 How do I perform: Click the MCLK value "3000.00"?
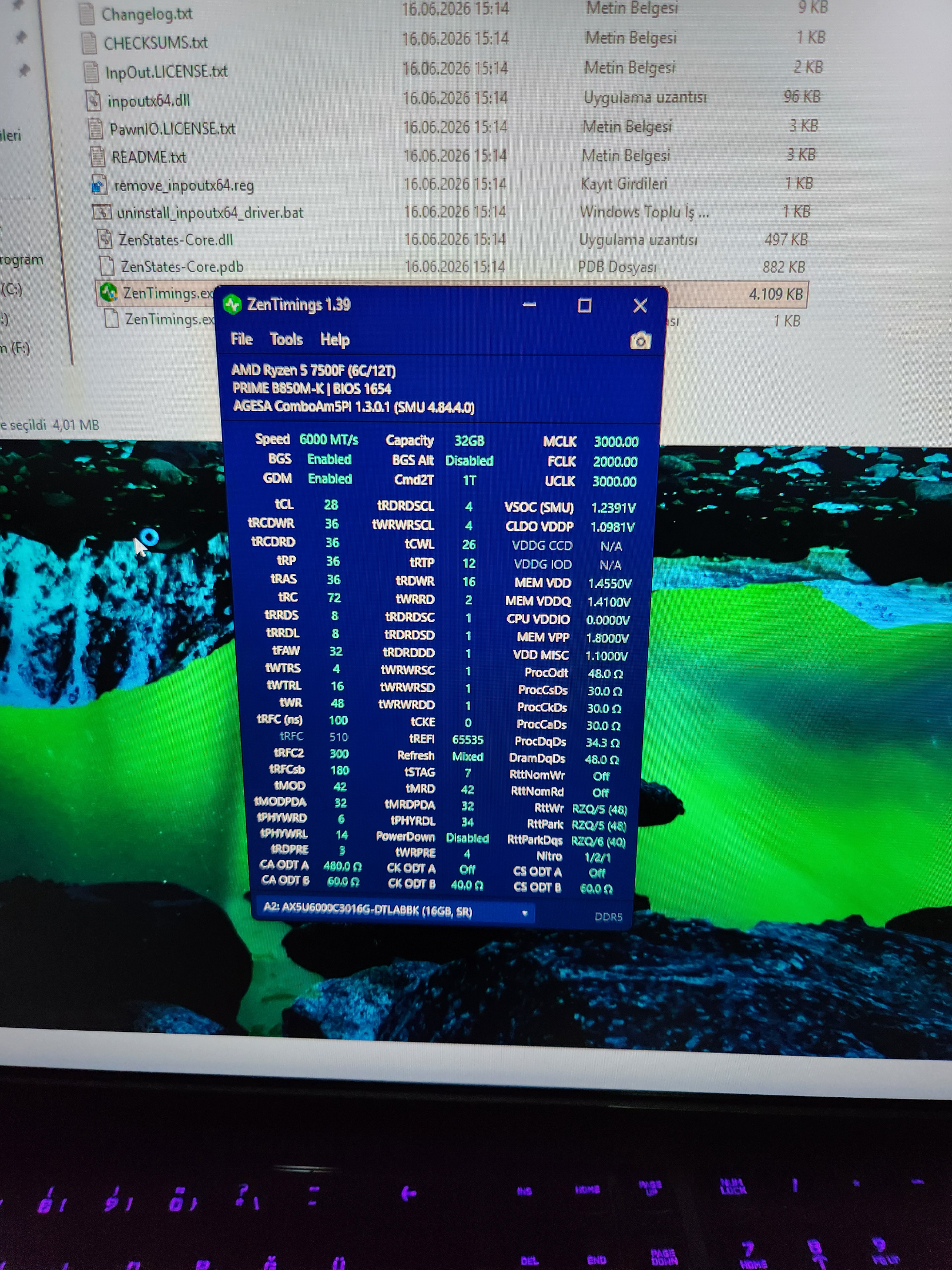point(616,442)
